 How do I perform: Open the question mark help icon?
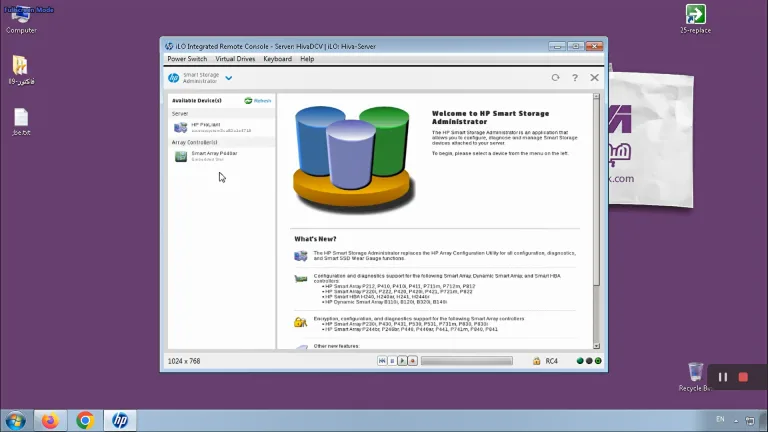click(x=575, y=77)
